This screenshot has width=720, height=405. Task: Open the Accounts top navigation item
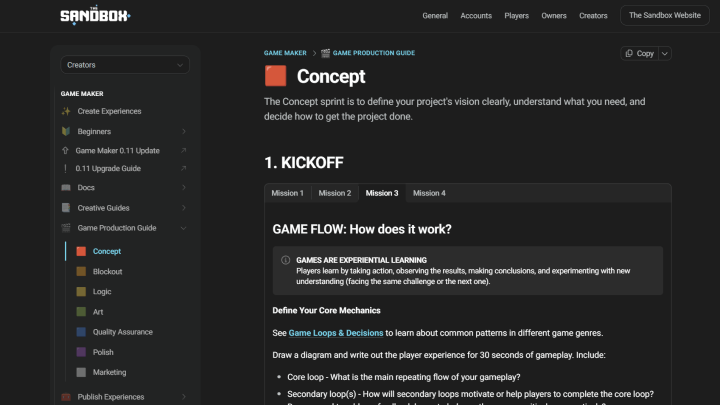pyautogui.click(x=476, y=16)
